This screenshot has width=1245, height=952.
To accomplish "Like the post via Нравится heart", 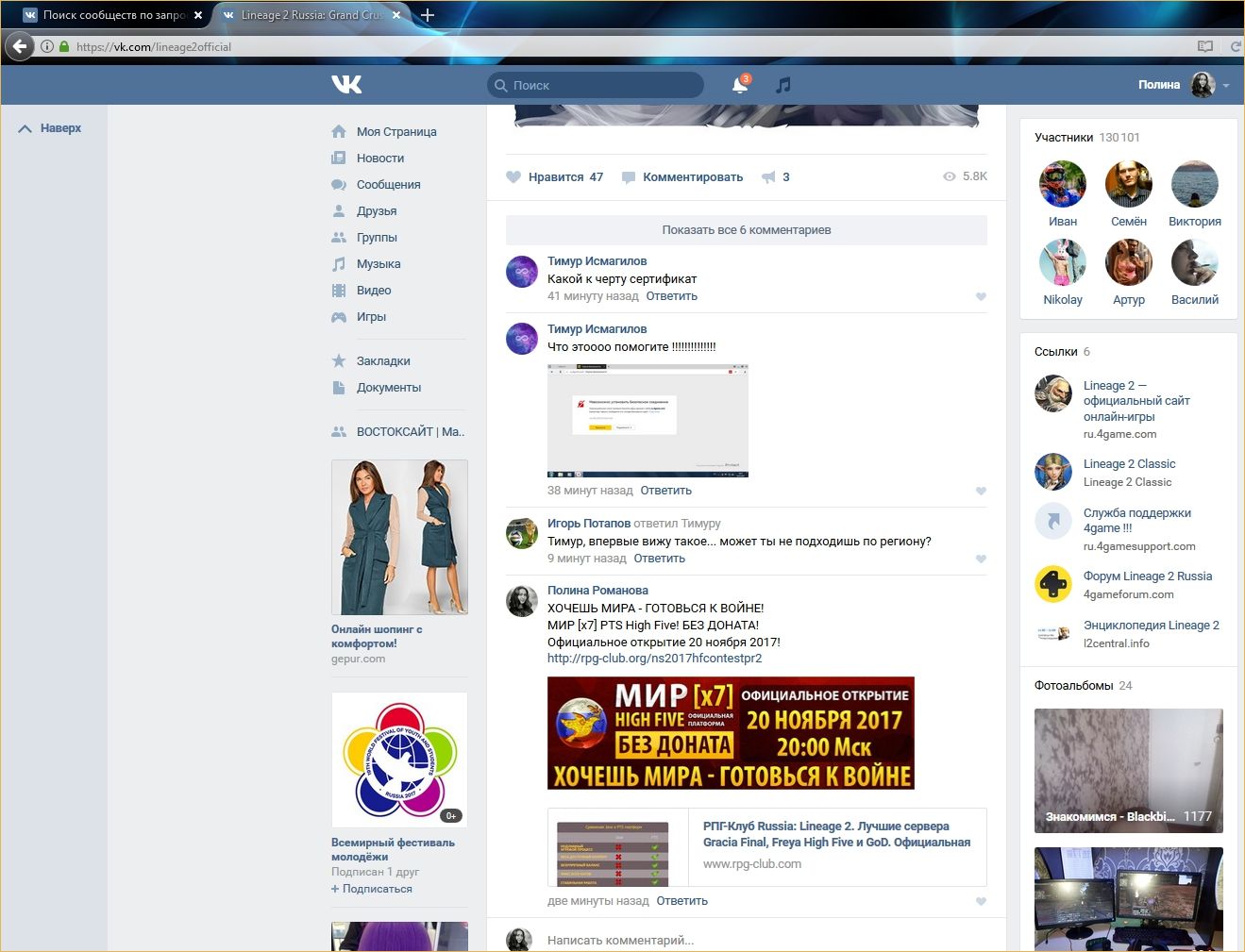I will [x=514, y=176].
